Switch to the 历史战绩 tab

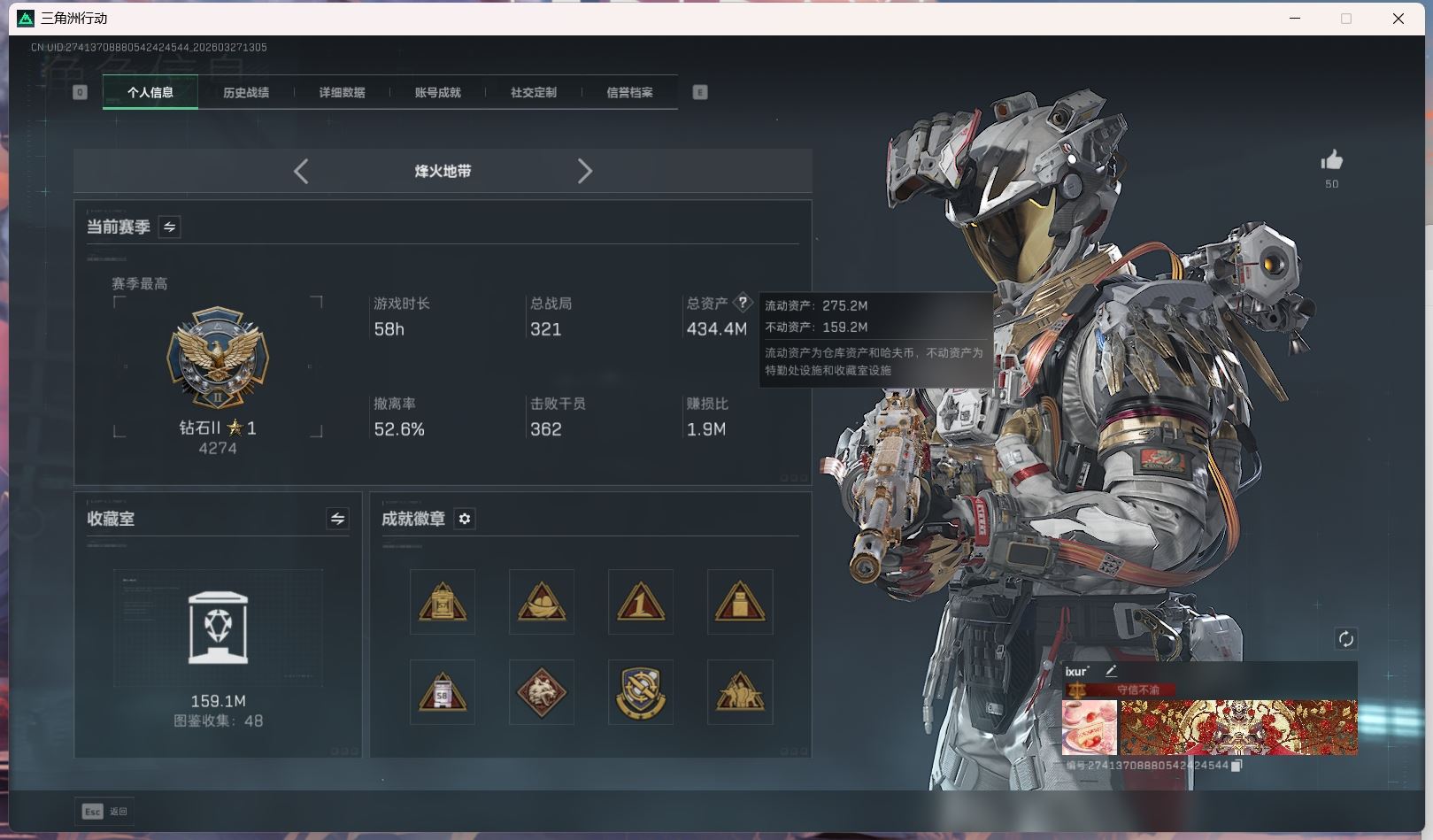tap(246, 92)
